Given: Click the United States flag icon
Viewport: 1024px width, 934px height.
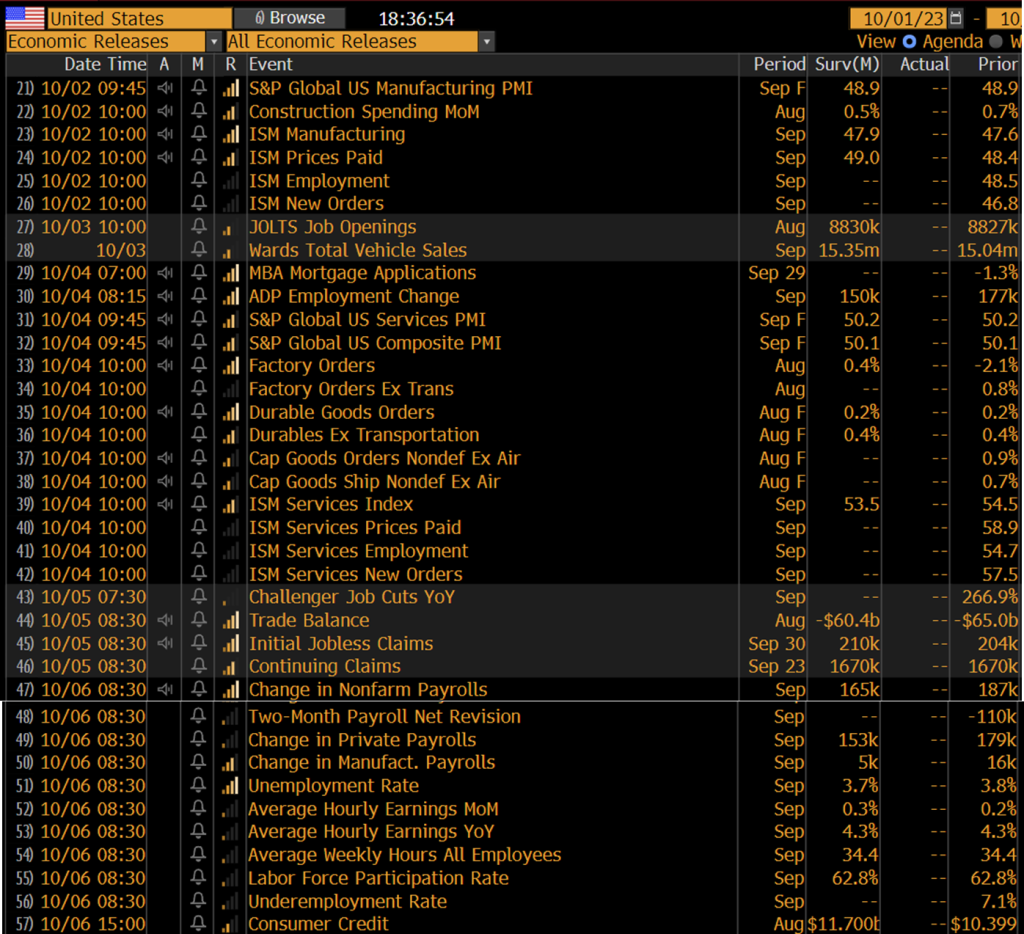Looking at the screenshot, I should pyautogui.click(x=24, y=18).
